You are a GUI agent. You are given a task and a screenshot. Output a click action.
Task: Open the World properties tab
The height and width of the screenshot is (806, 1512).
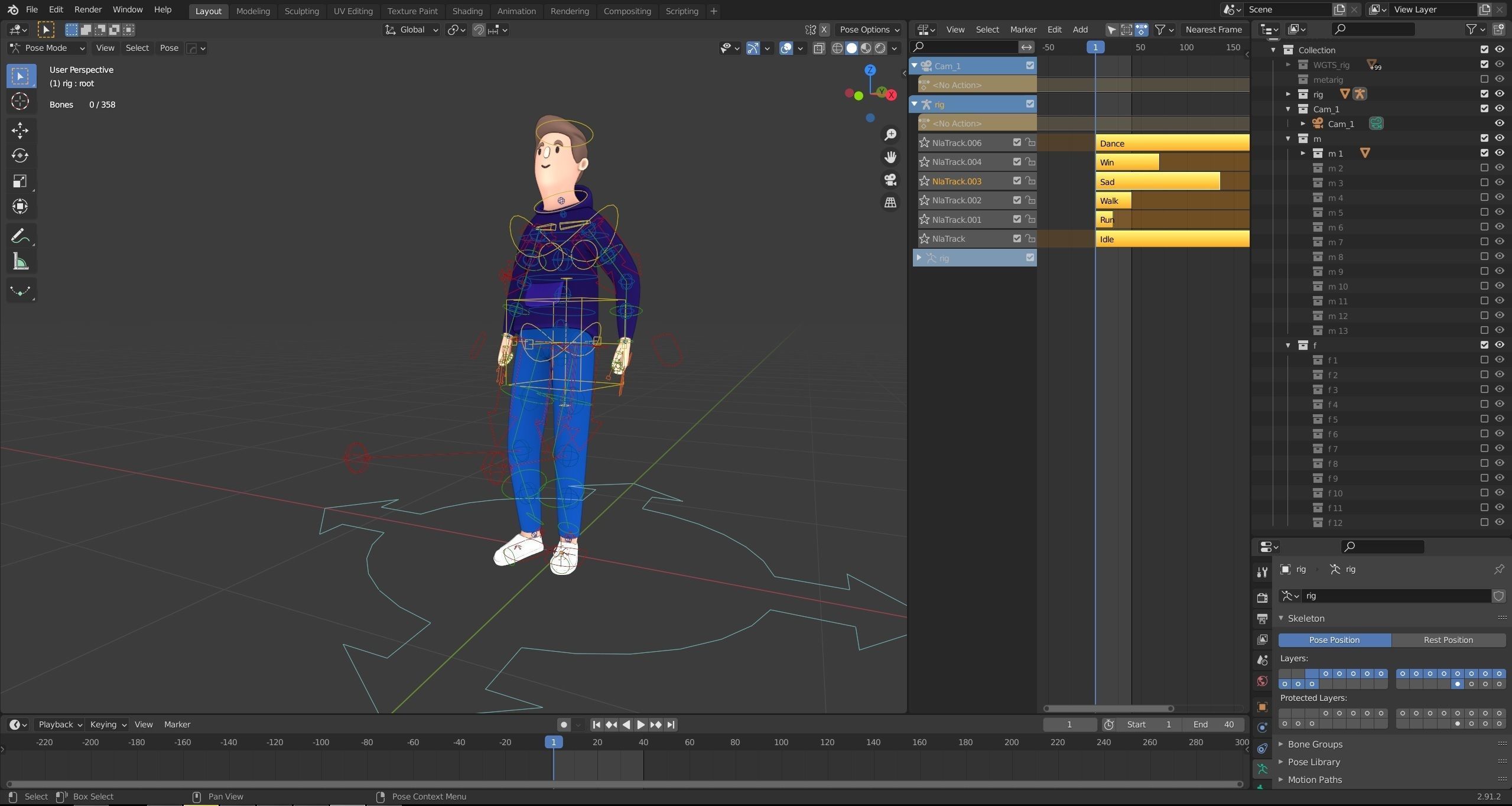tap(1262, 681)
